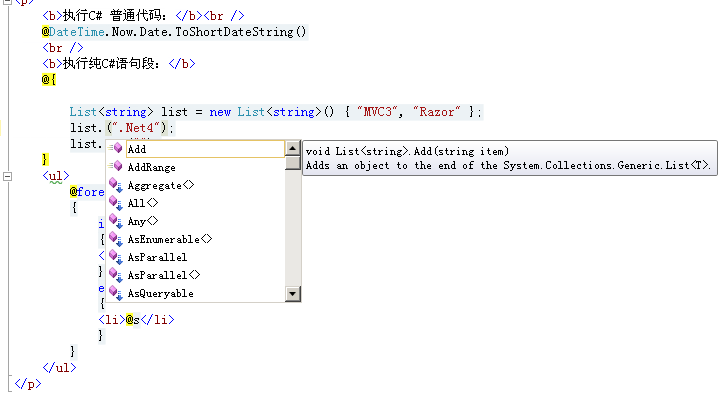
Task: Collapse the <p> block outlining toggle
Action: point(7,1)
